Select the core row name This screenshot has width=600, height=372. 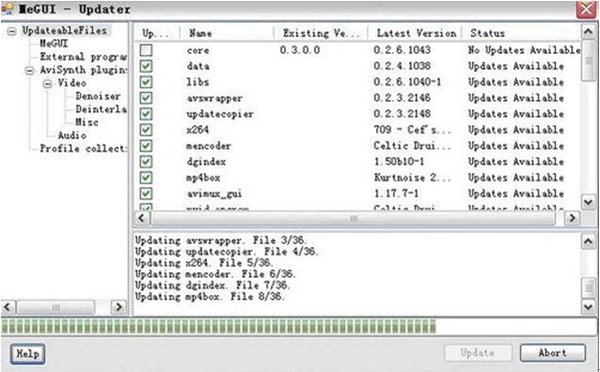point(198,50)
